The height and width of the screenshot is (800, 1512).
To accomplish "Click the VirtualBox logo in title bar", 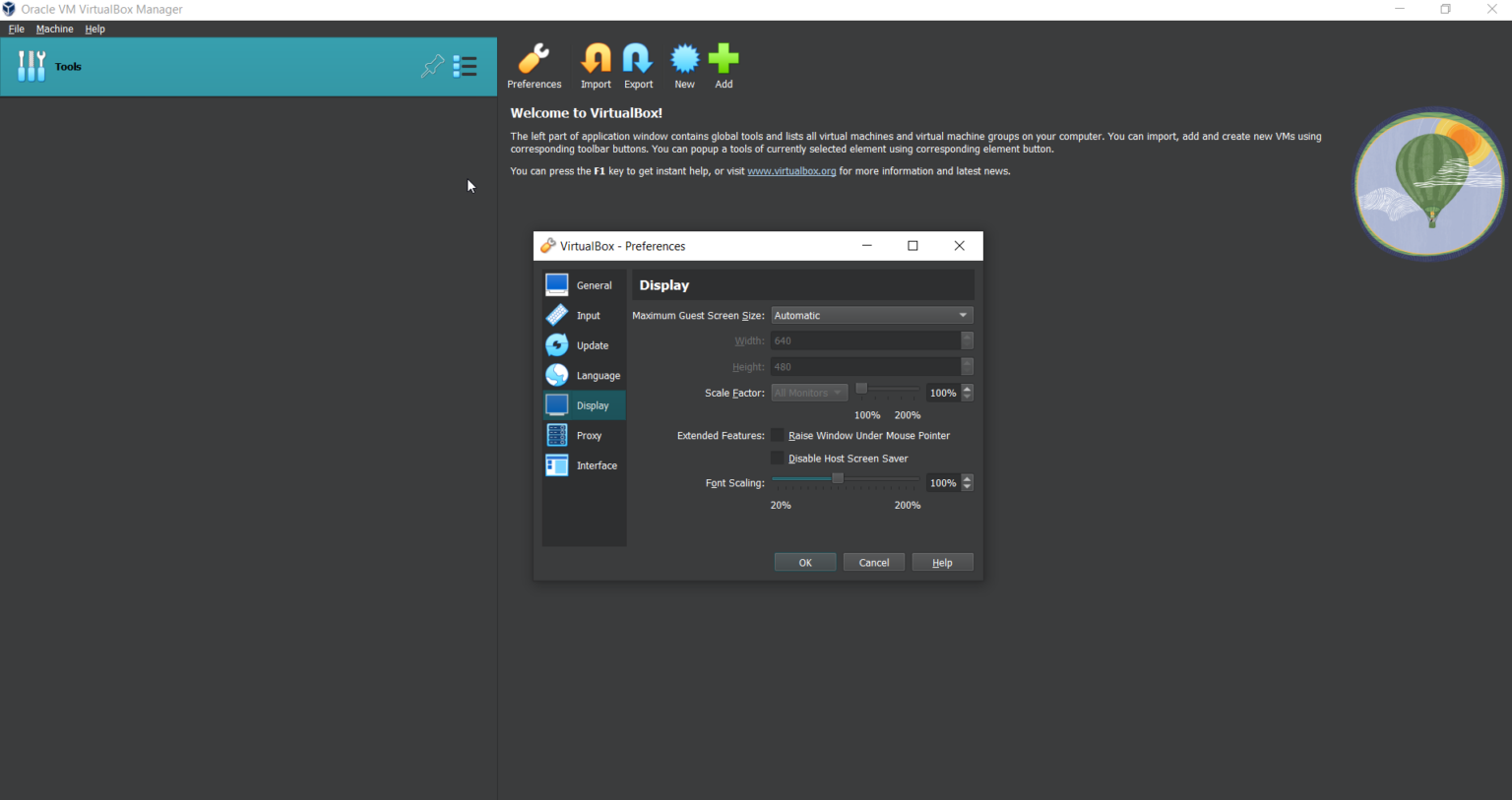I will coord(9,9).
